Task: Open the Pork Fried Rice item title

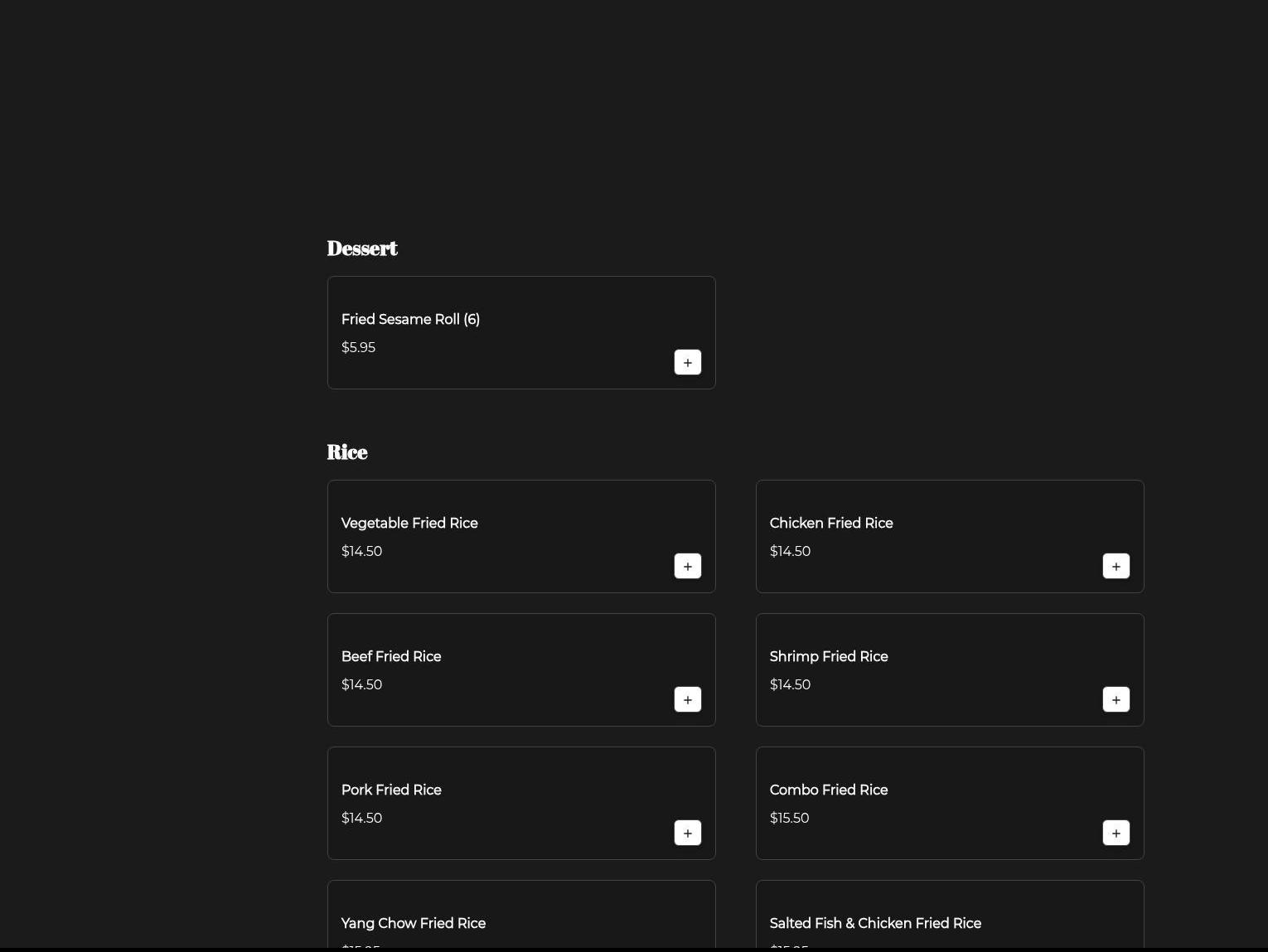Action: pyautogui.click(x=391, y=790)
